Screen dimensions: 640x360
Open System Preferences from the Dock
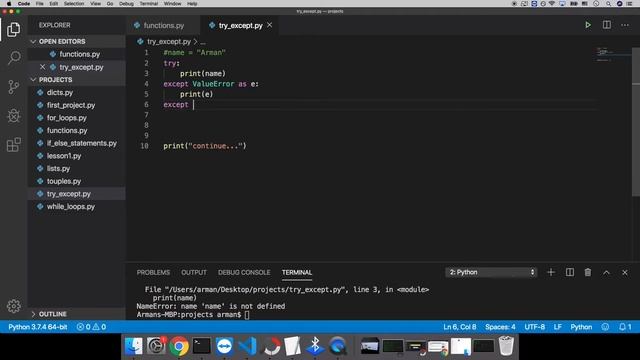click(156, 347)
